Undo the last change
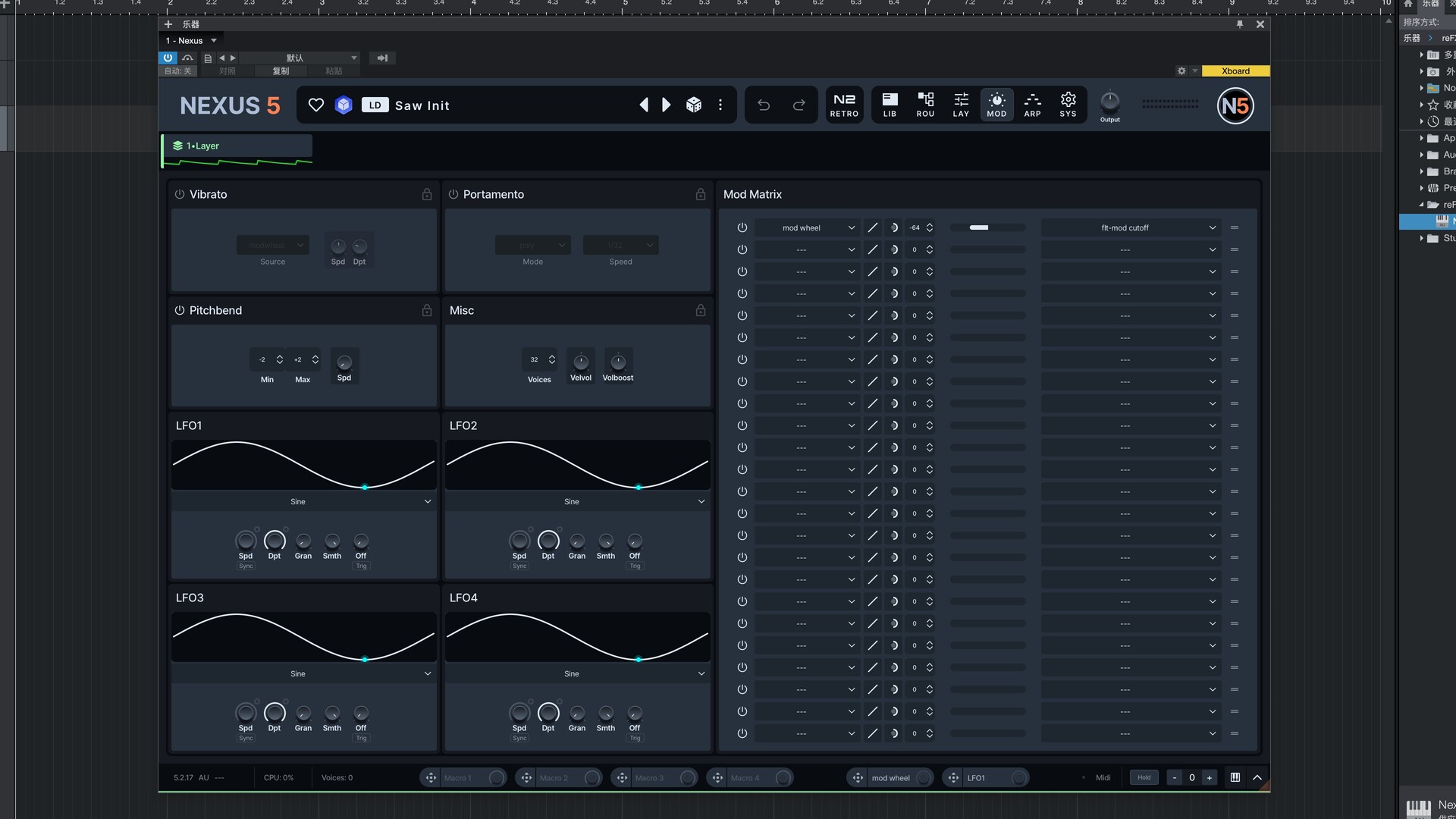 tap(764, 105)
